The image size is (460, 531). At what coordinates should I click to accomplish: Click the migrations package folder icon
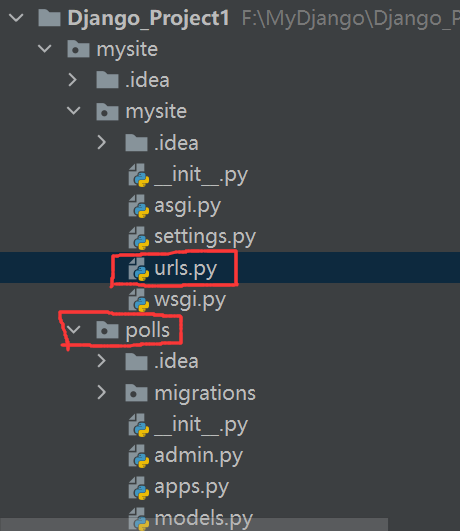[x=136, y=393]
